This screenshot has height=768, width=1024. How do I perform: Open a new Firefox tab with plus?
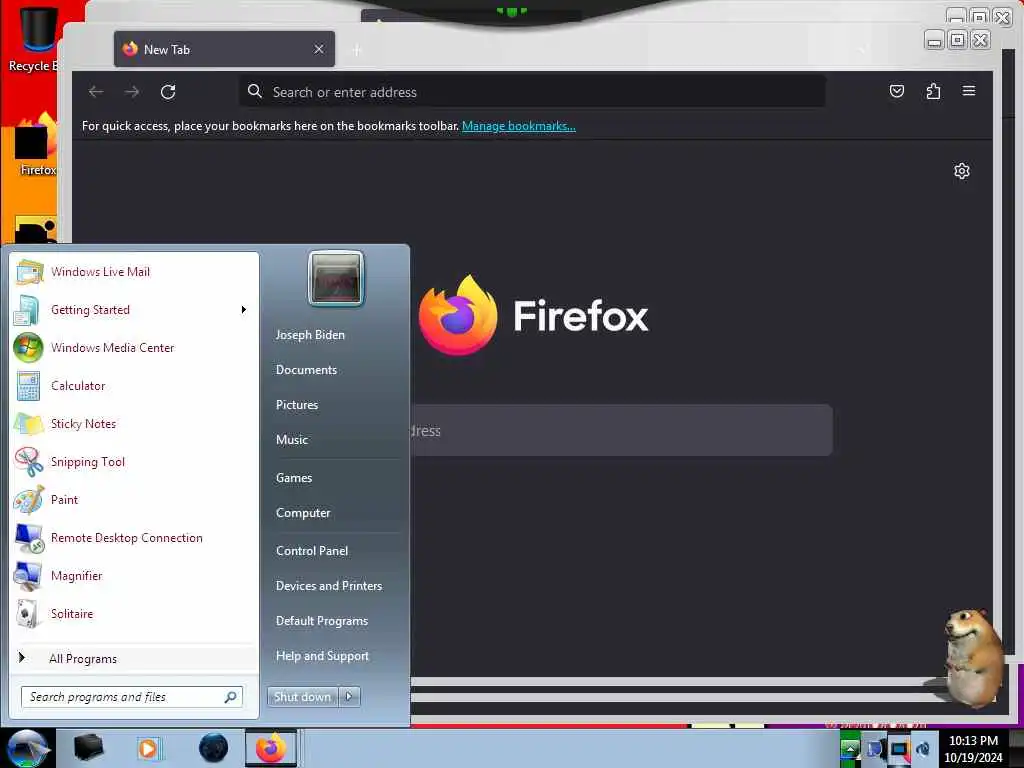[357, 50]
